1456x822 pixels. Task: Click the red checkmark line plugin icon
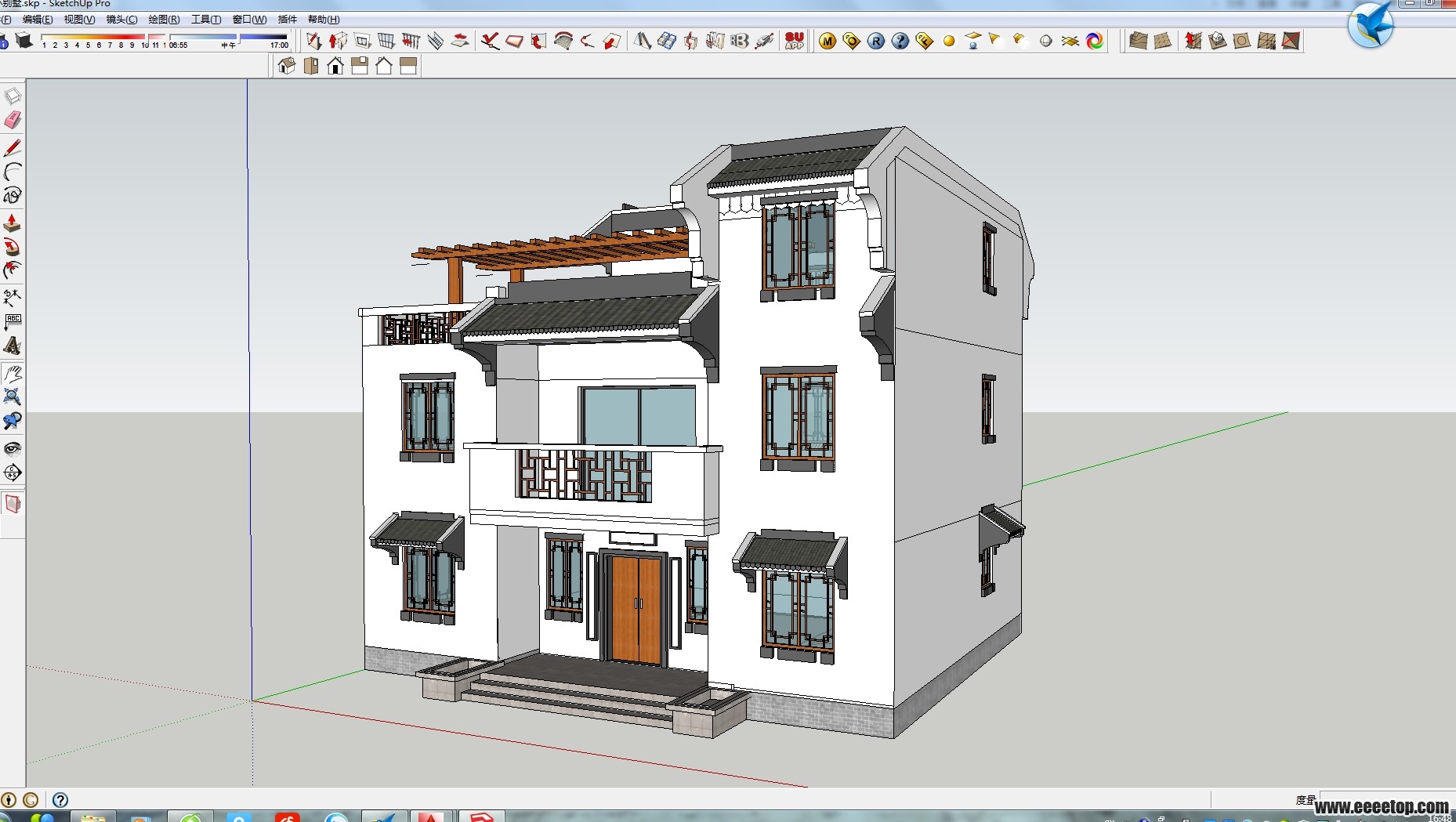(x=491, y=41)
